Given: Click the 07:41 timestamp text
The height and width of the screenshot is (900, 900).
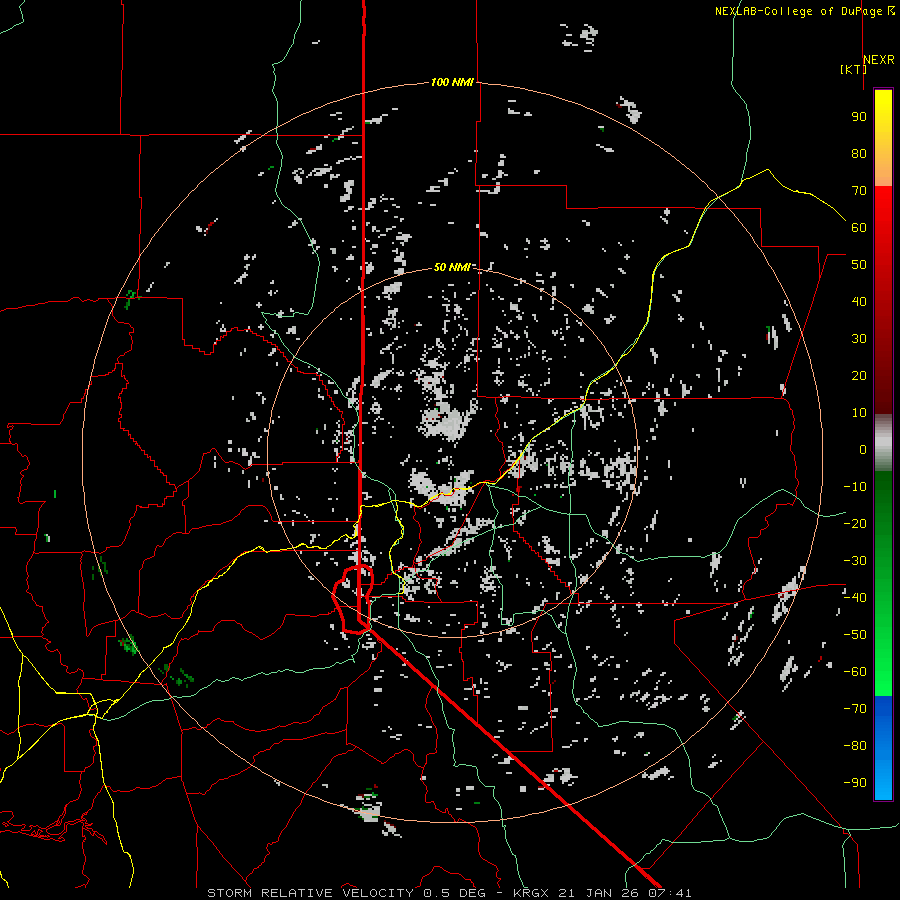Looking at the screenshot, I should pos(670,893).
